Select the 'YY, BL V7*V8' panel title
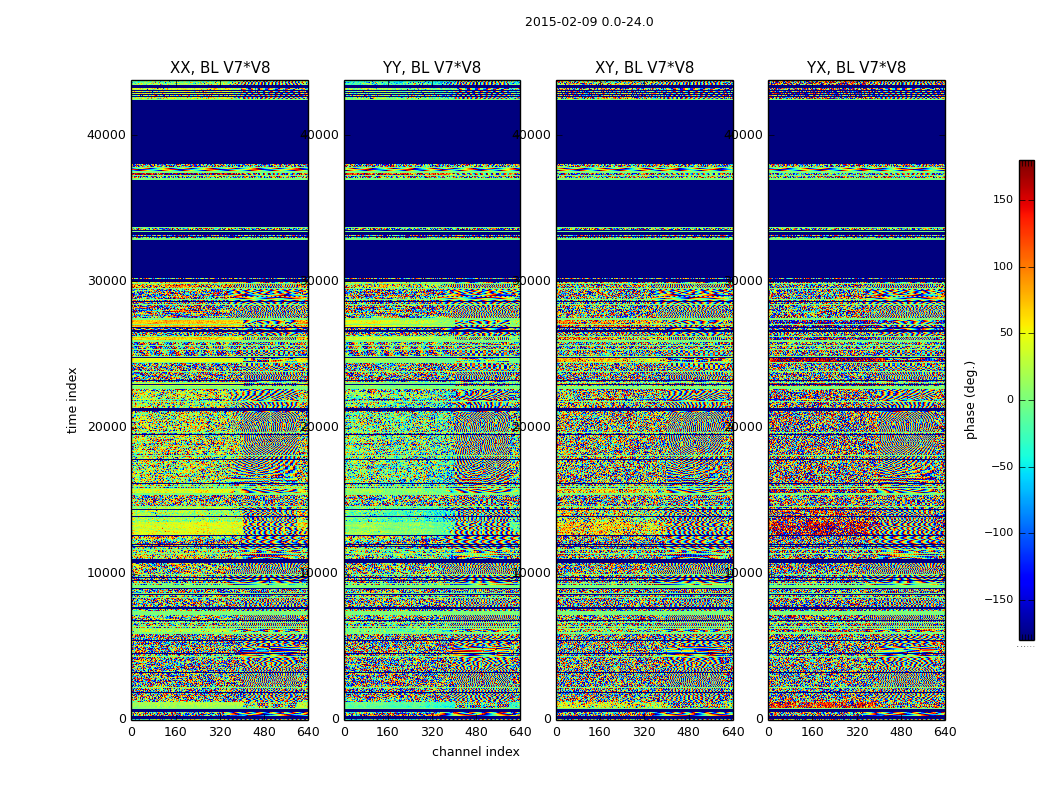The image size is (1050, 800). (432, 68)
